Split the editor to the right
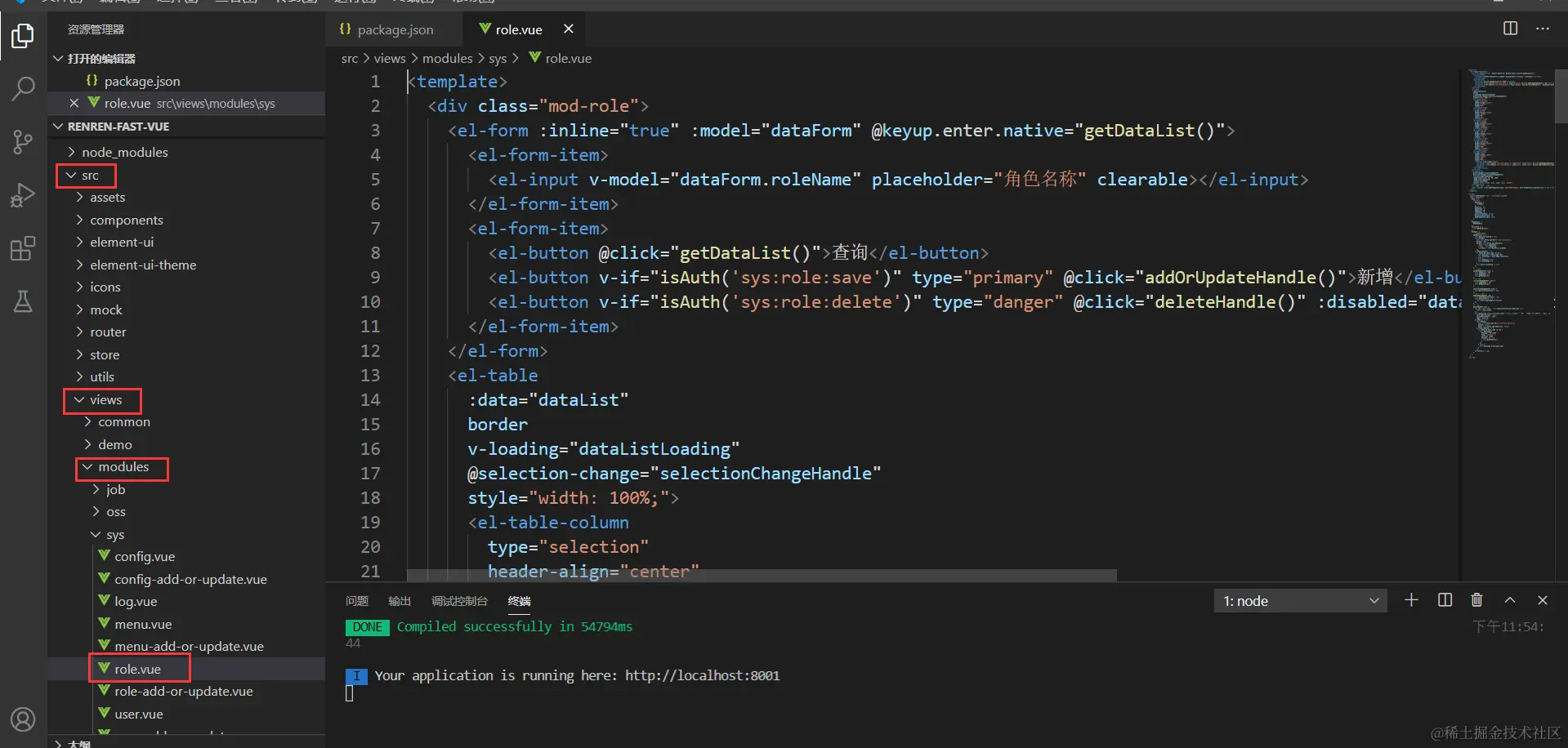Image resolution: width=1568 pixels, height=748 pixels. pos(1510,29)
